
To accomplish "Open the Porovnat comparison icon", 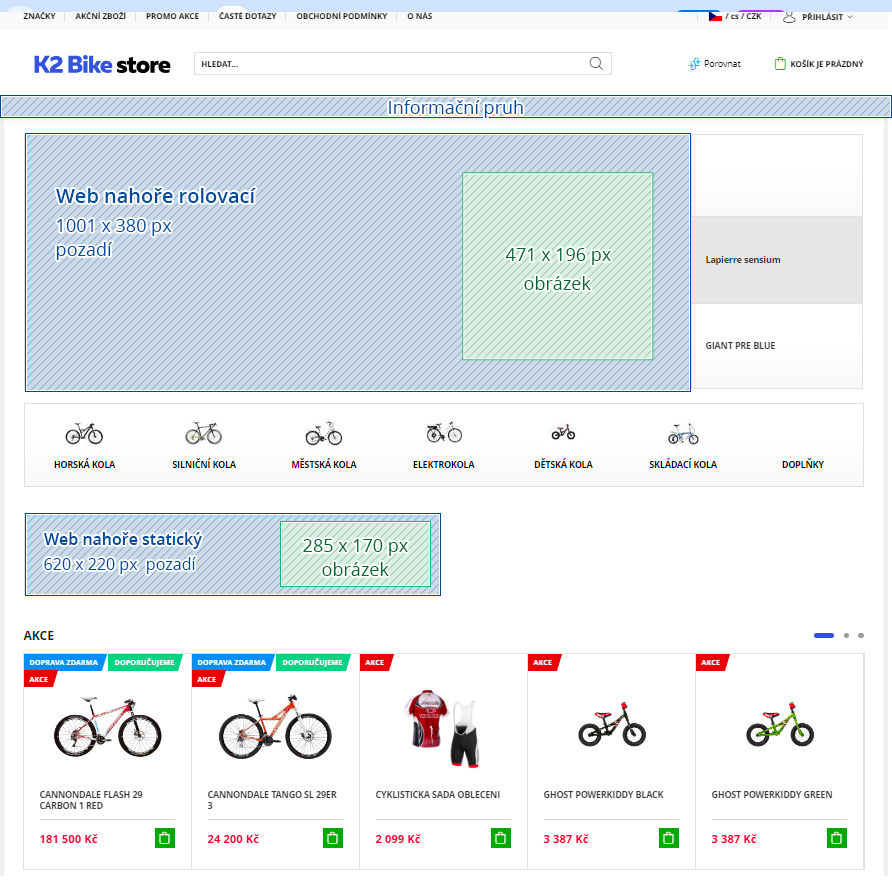I will [x=692, y=63].
